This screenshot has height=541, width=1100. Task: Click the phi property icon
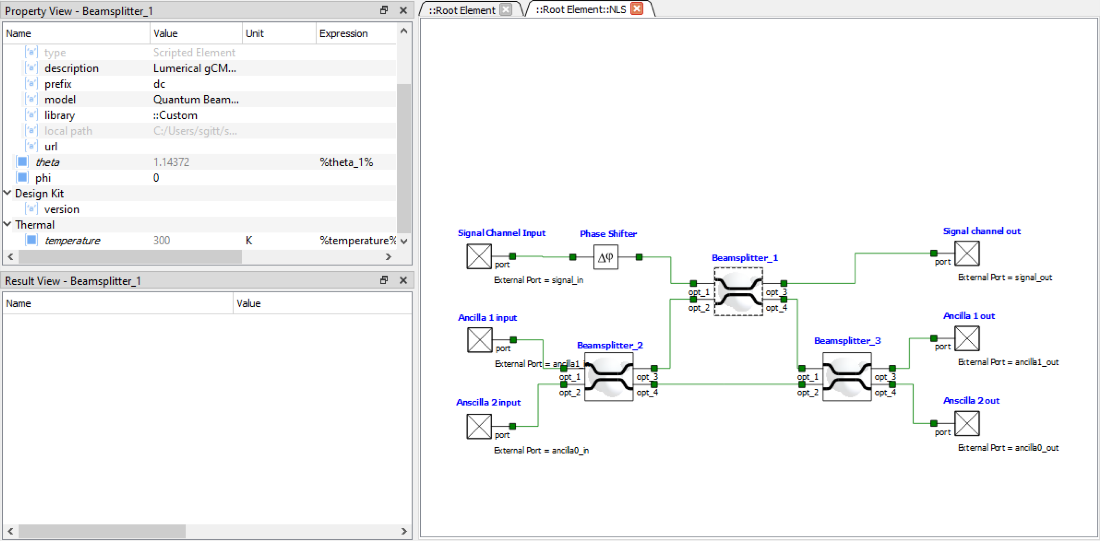click(22, 178)
